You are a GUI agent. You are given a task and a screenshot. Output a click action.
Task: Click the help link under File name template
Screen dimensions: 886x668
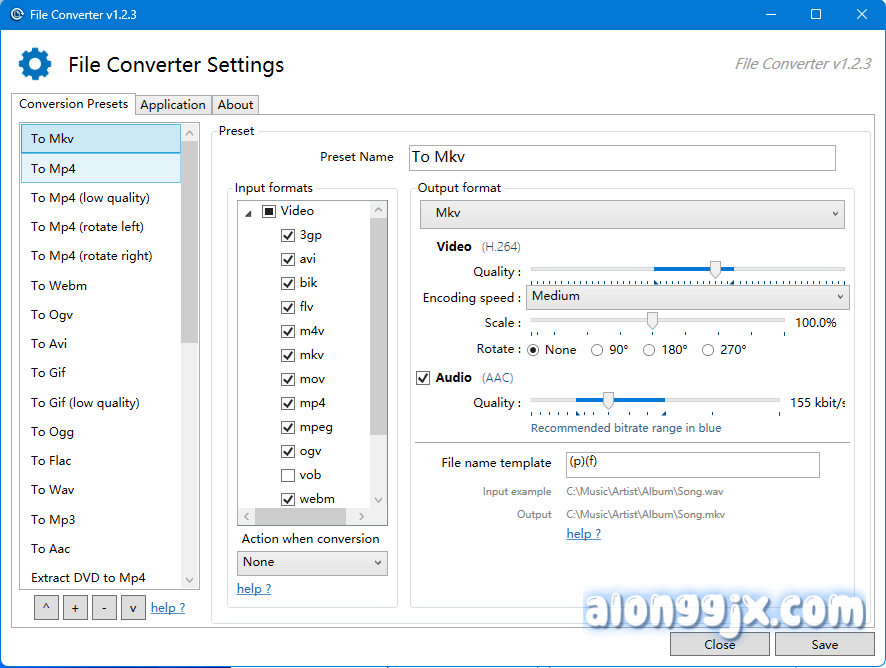pyautogui.click(x=583, y=534)
